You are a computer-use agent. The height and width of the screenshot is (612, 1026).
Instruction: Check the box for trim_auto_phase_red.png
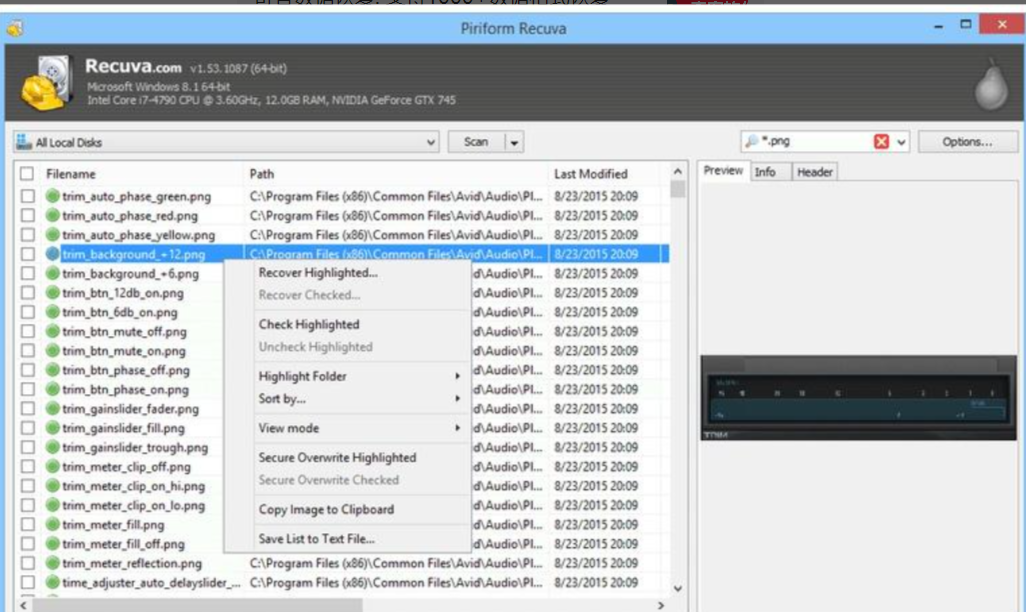click(x=28, y=216)
